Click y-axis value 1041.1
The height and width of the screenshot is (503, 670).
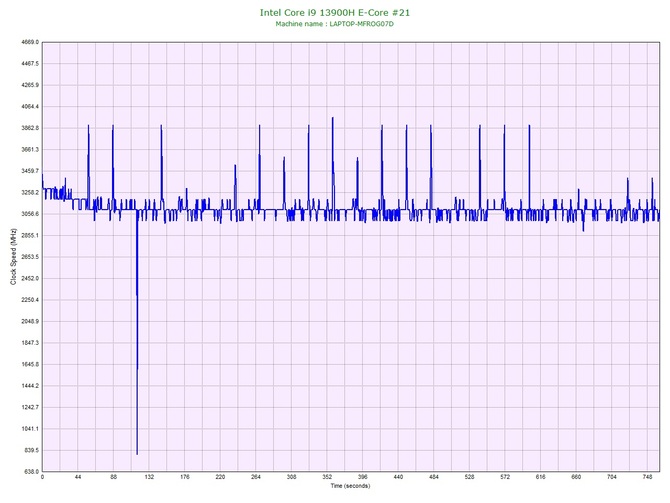30,429
